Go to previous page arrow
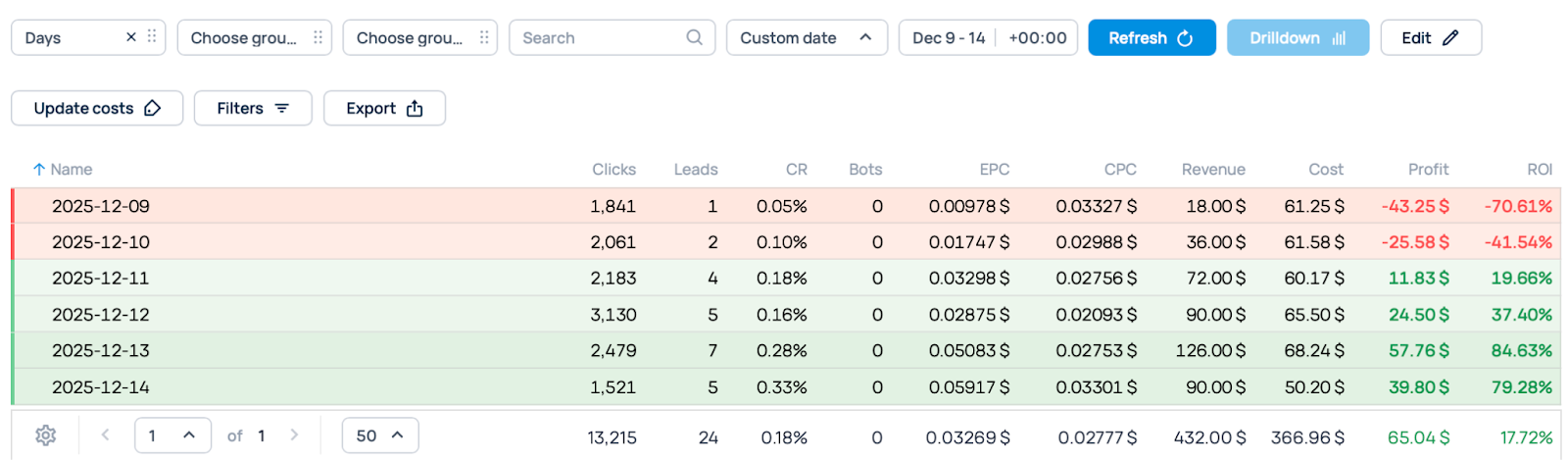The width and height of the screenshot is (1568, 460). 106,435
